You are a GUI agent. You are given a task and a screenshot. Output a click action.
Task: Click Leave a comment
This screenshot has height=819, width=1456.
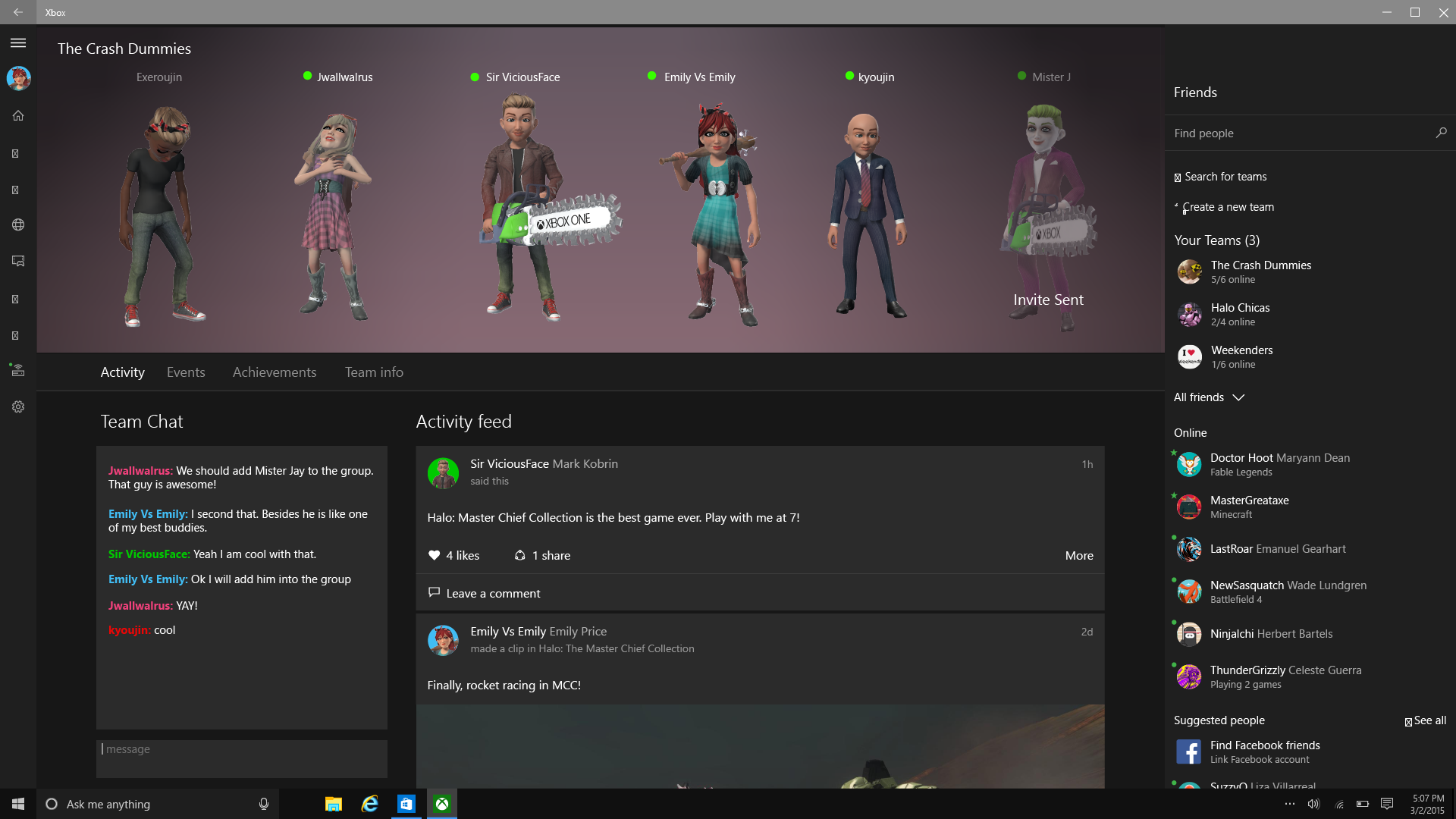[x=493, y=593]
